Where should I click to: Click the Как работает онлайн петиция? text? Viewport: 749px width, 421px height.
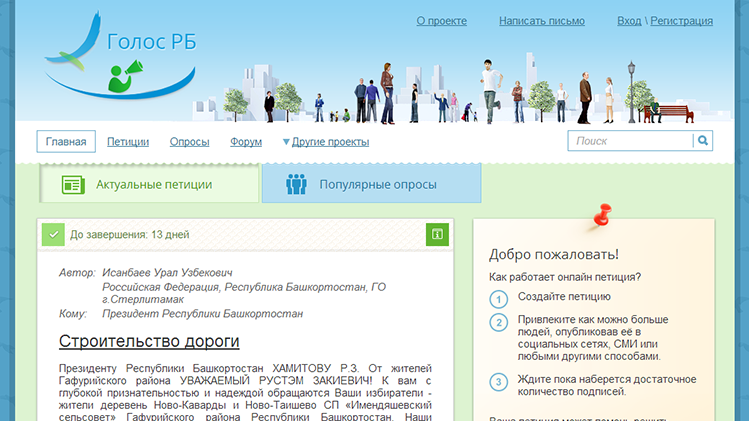565,277
